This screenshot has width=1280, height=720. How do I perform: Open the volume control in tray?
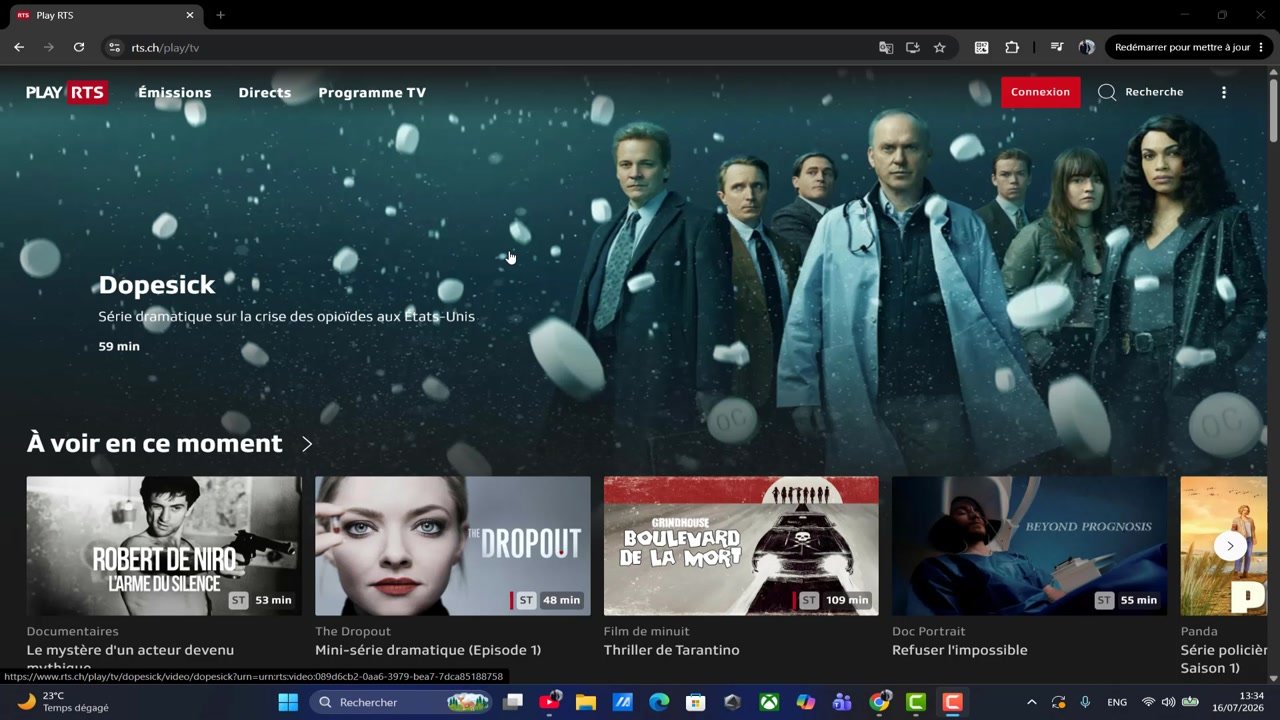1168,702
